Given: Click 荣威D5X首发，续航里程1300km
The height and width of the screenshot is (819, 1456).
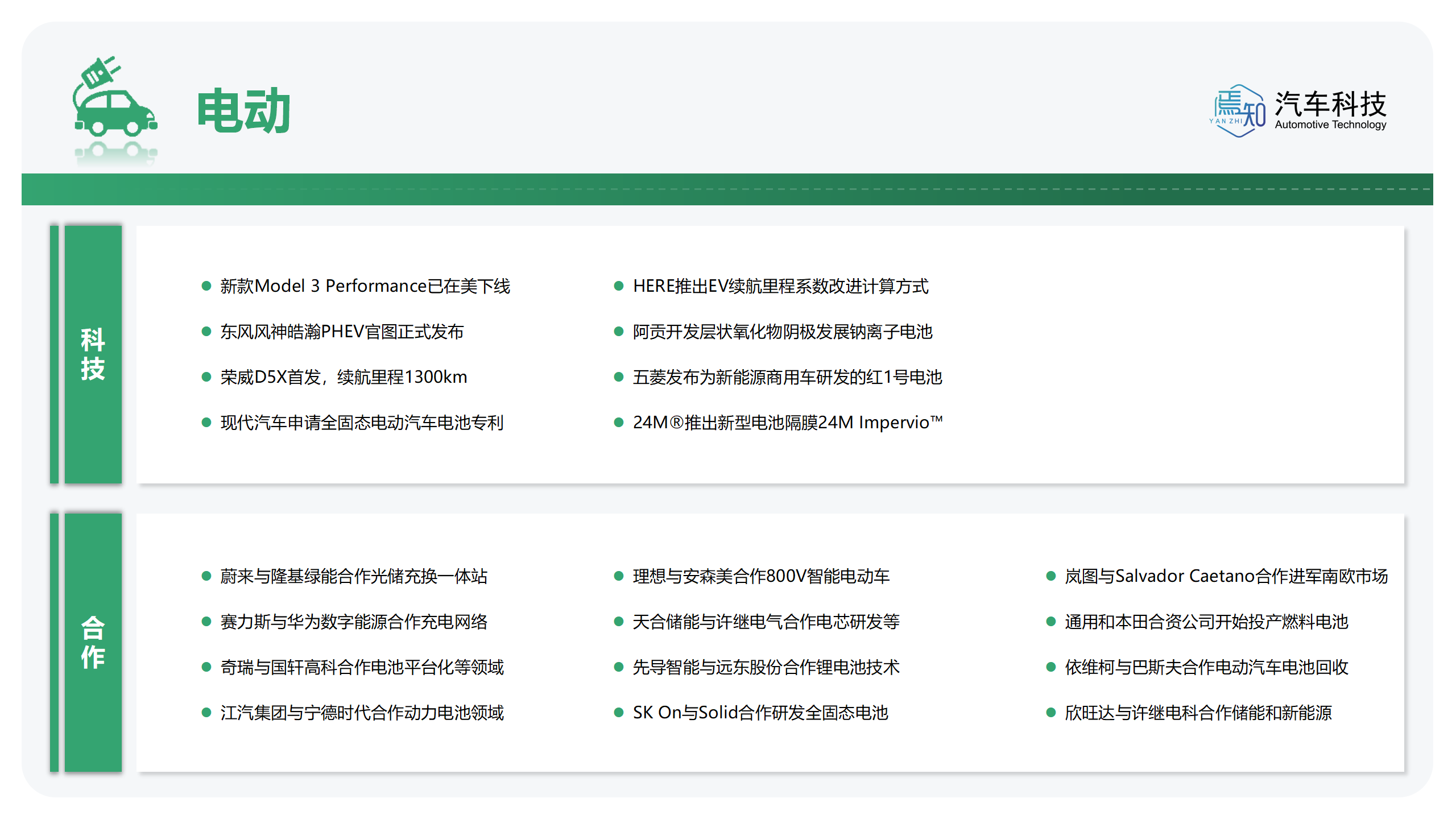Looking at the screenshot, I should [344, 377].
